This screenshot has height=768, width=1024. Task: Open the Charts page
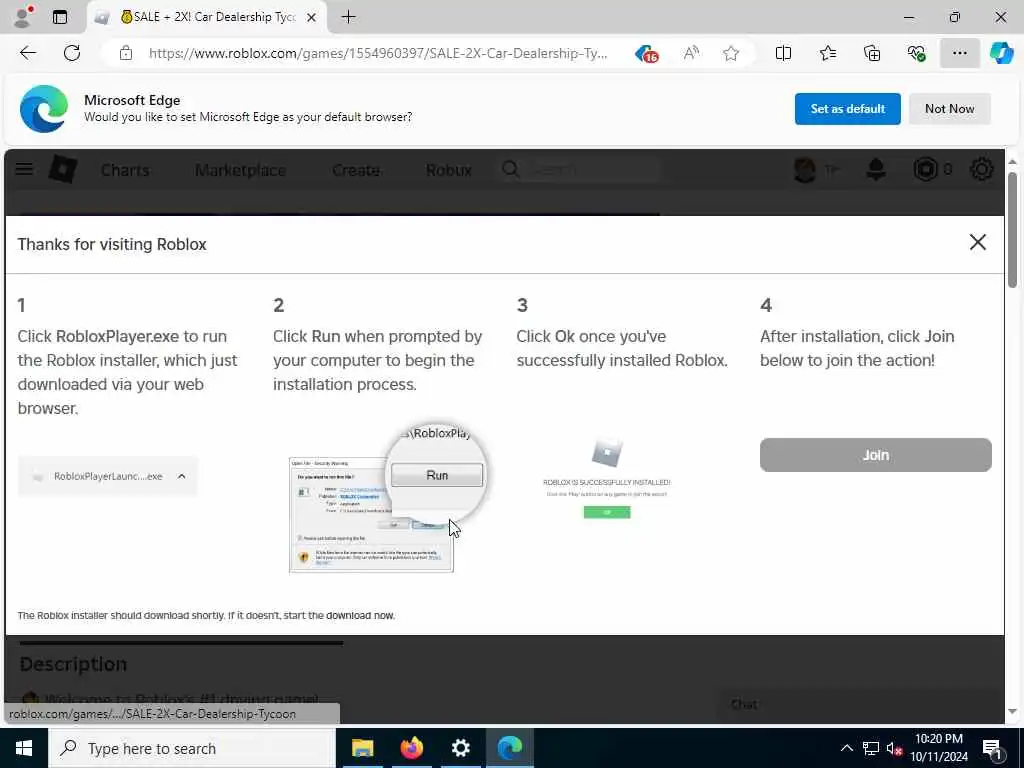(x=125, y=170)
